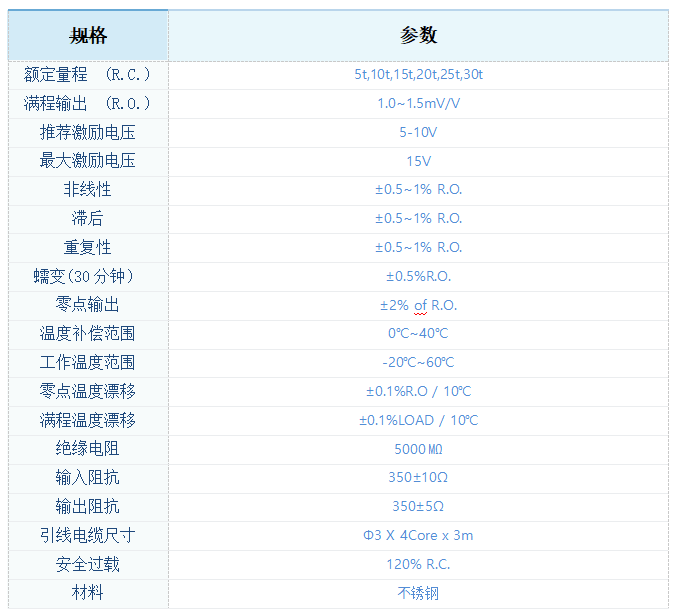Select the 推荐激励电压 row label
The image size is (677, 615).
(88, 132)
